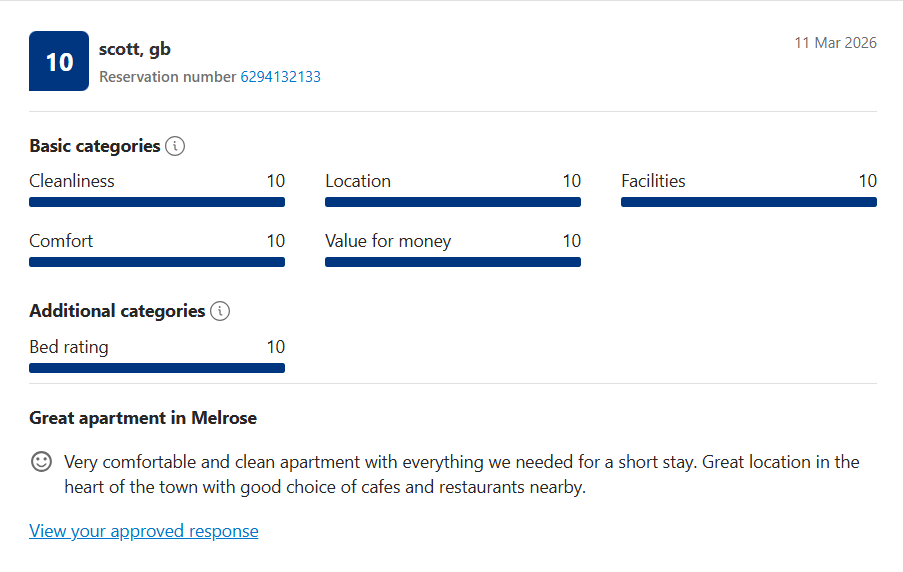The height and width of the screenshot is (572, 903).
Task: Click the info icon beside Additional categories
Action: 220,311
